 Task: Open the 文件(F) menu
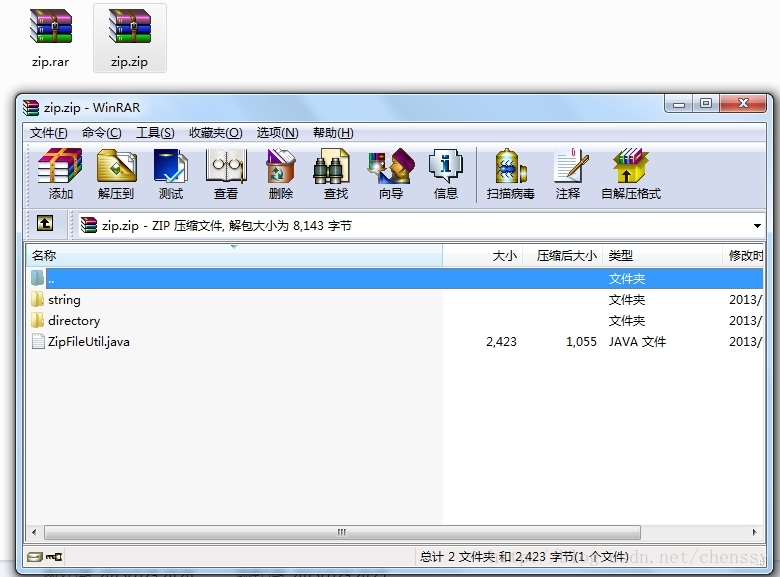[x=48, y=133]
